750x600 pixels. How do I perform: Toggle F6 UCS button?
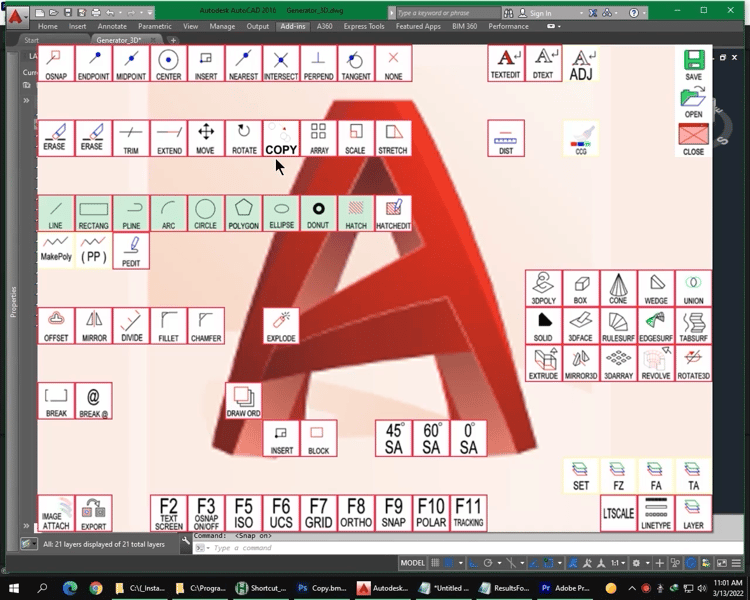[281, 513]
